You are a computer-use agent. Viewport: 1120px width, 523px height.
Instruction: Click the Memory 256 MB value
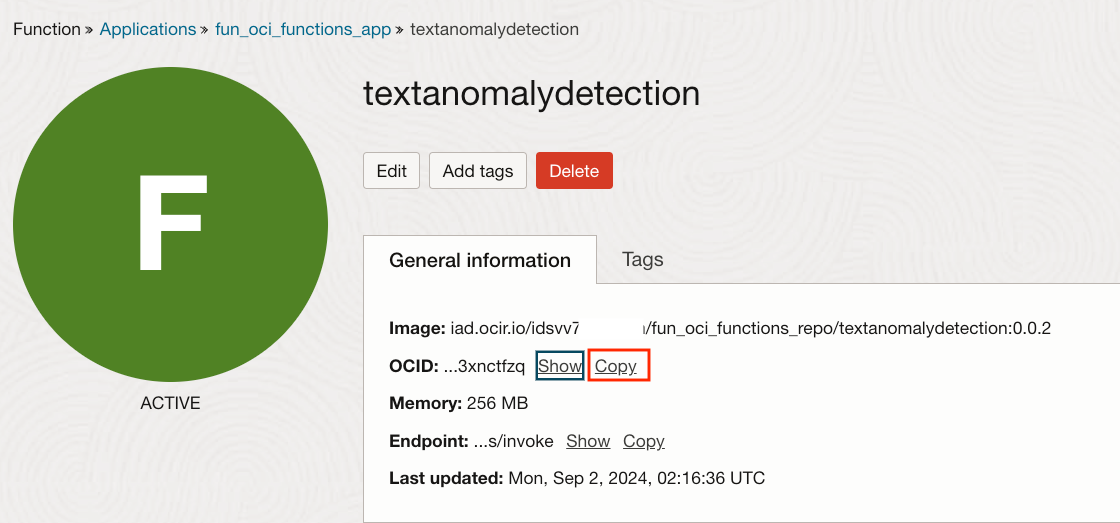tap(497, 403)
